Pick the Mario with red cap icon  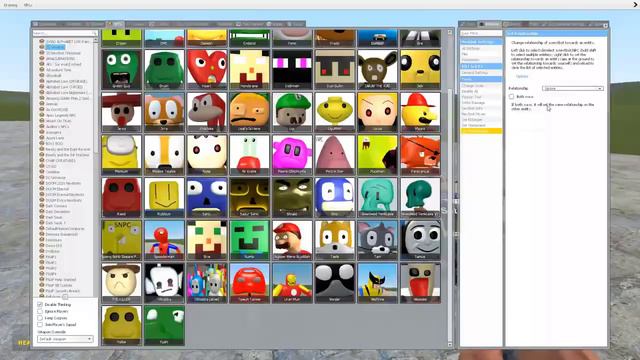(292, 240)
